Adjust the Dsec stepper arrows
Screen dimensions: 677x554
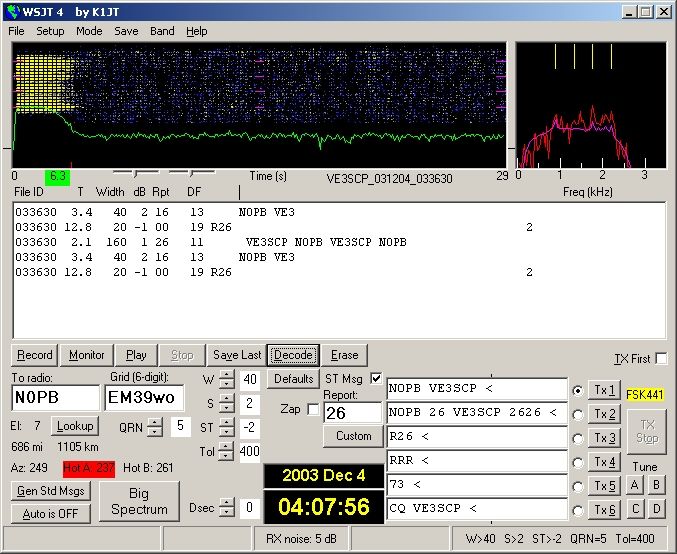(227, 507)
